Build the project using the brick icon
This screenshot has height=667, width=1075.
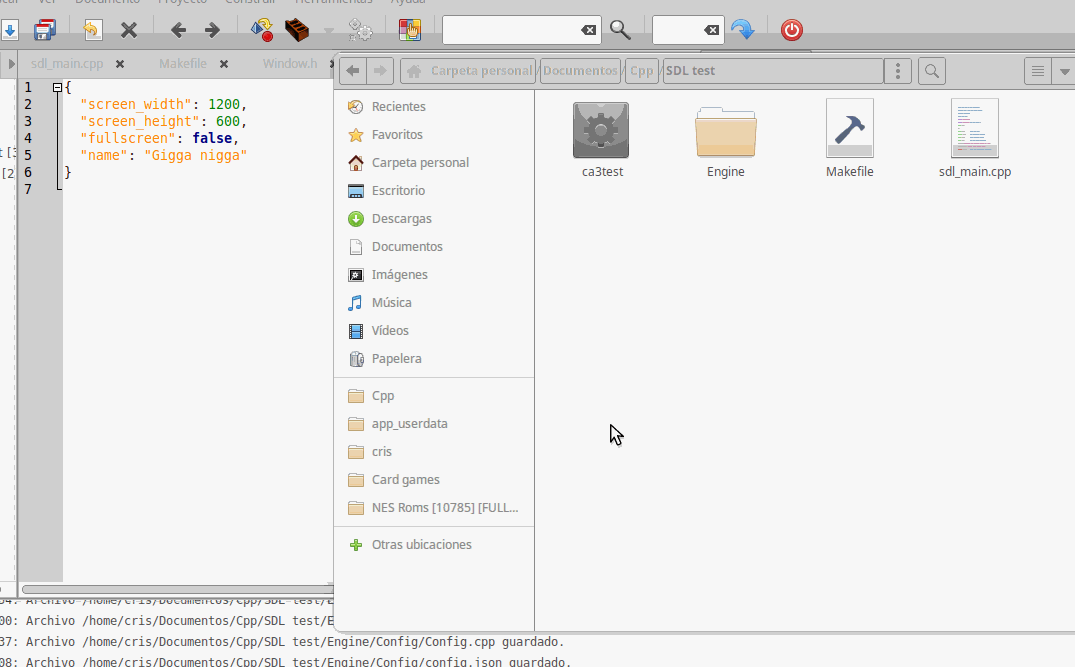(x=297, y=30)
